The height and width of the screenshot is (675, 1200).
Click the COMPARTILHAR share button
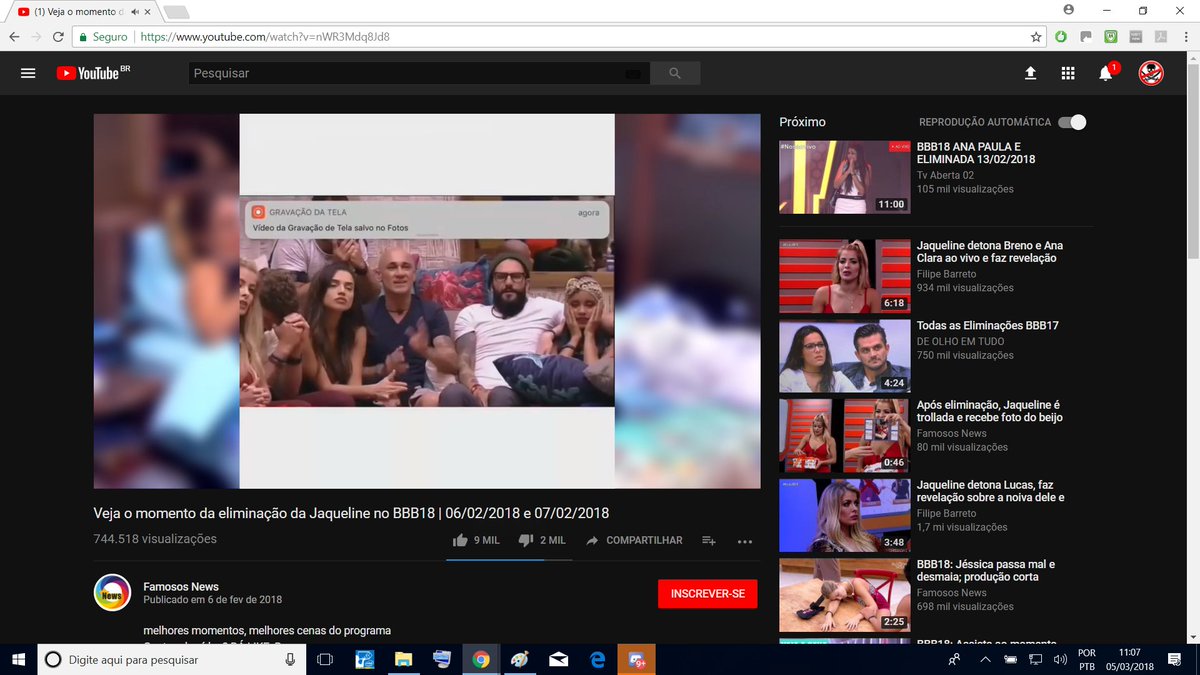point(634,540)
